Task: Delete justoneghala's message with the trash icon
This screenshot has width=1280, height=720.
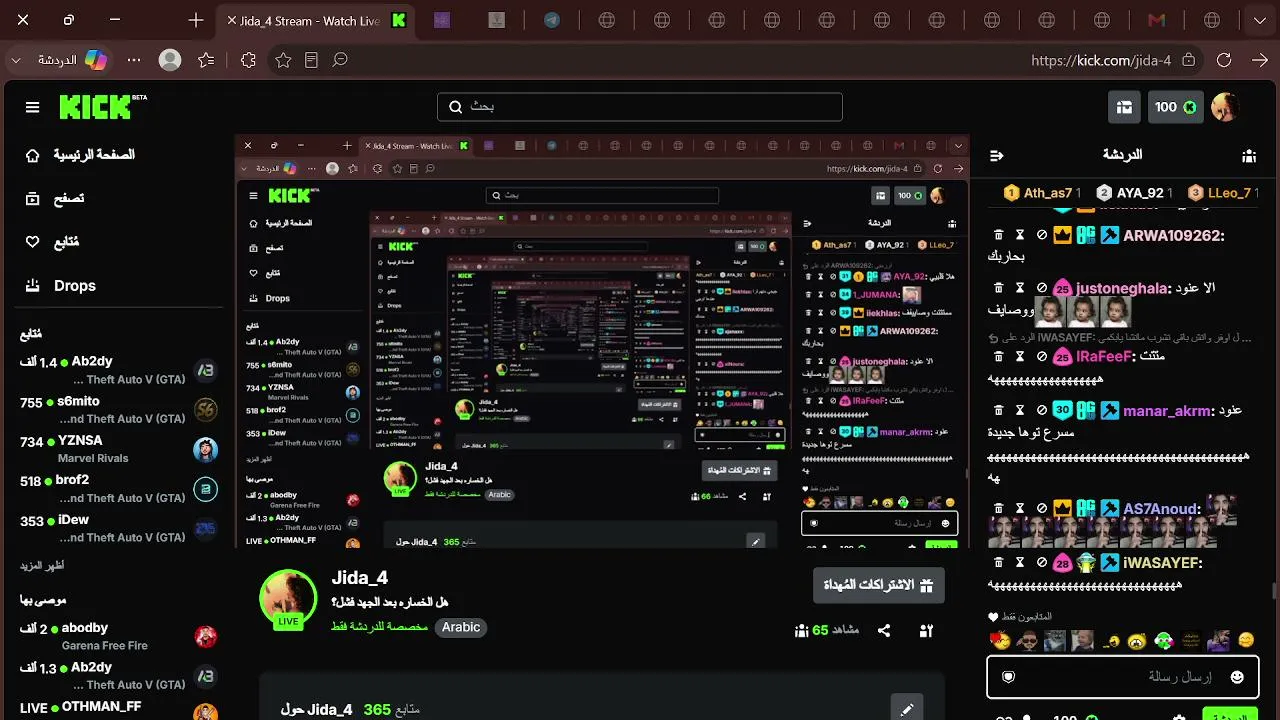Action: [x=998, y=288]
